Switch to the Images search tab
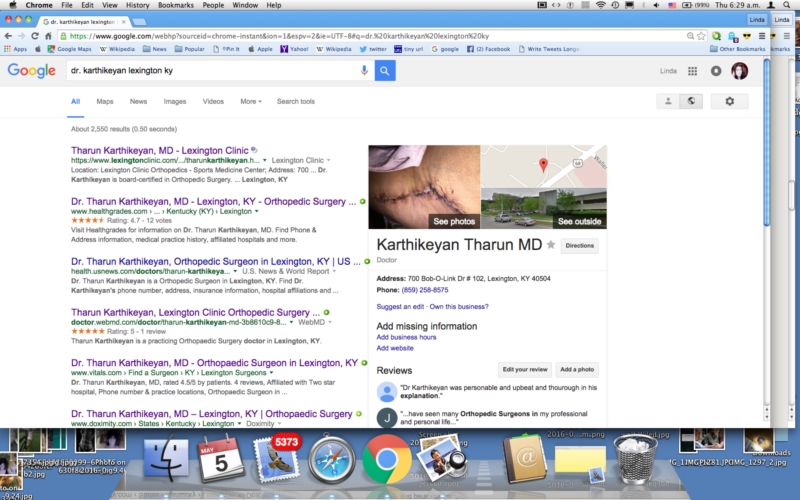Image resolution: width=800 pixels, height=500 pixels. (175, 101)
